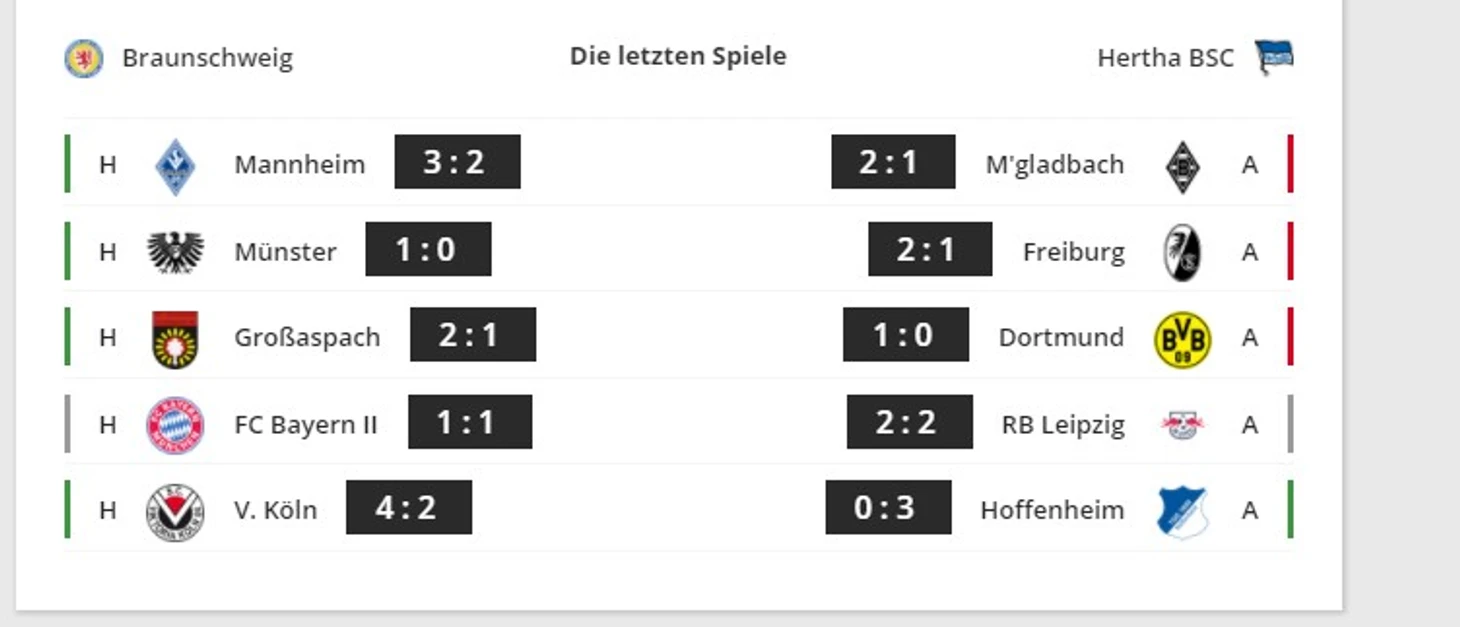The image size is (1460, 627).
Task: Select the Münster eagle logo
Action: pyautogui.click(x=175, y=252)
